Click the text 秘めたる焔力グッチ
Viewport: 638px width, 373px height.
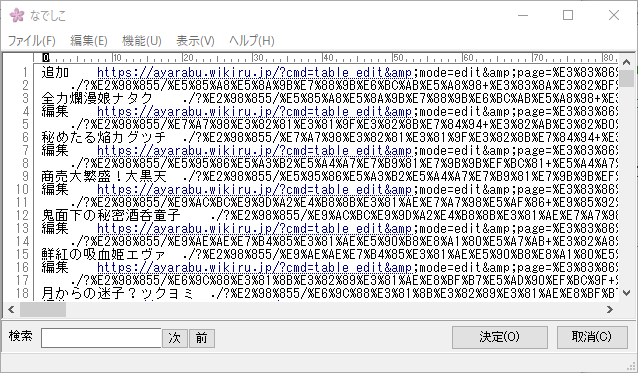[x=104, y=137]
